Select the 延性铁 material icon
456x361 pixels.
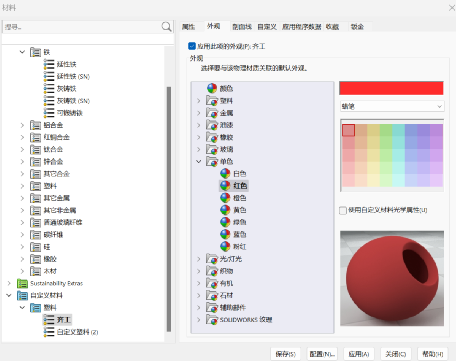49,64
